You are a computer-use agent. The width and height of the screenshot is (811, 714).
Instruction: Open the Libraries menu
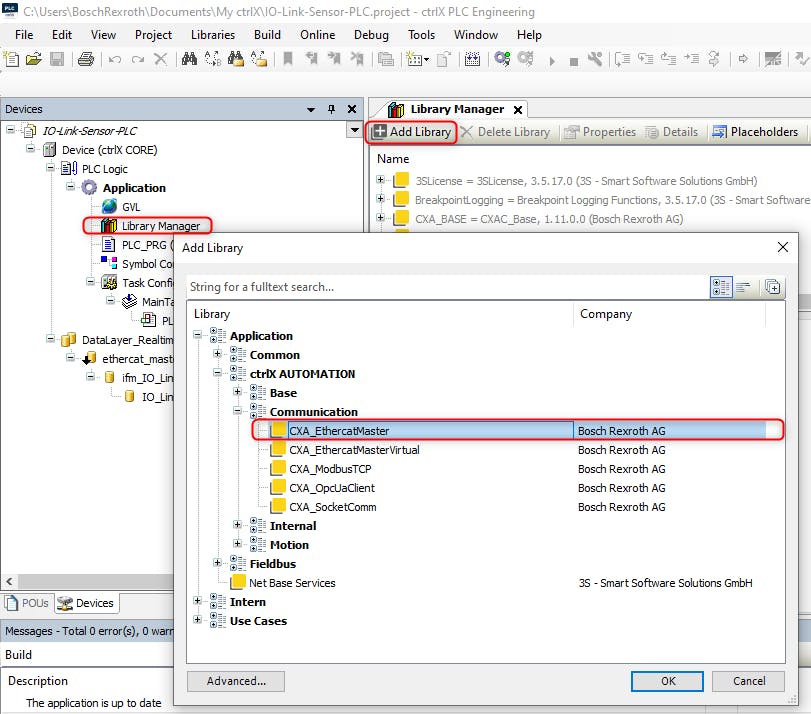tap(213, 35)
